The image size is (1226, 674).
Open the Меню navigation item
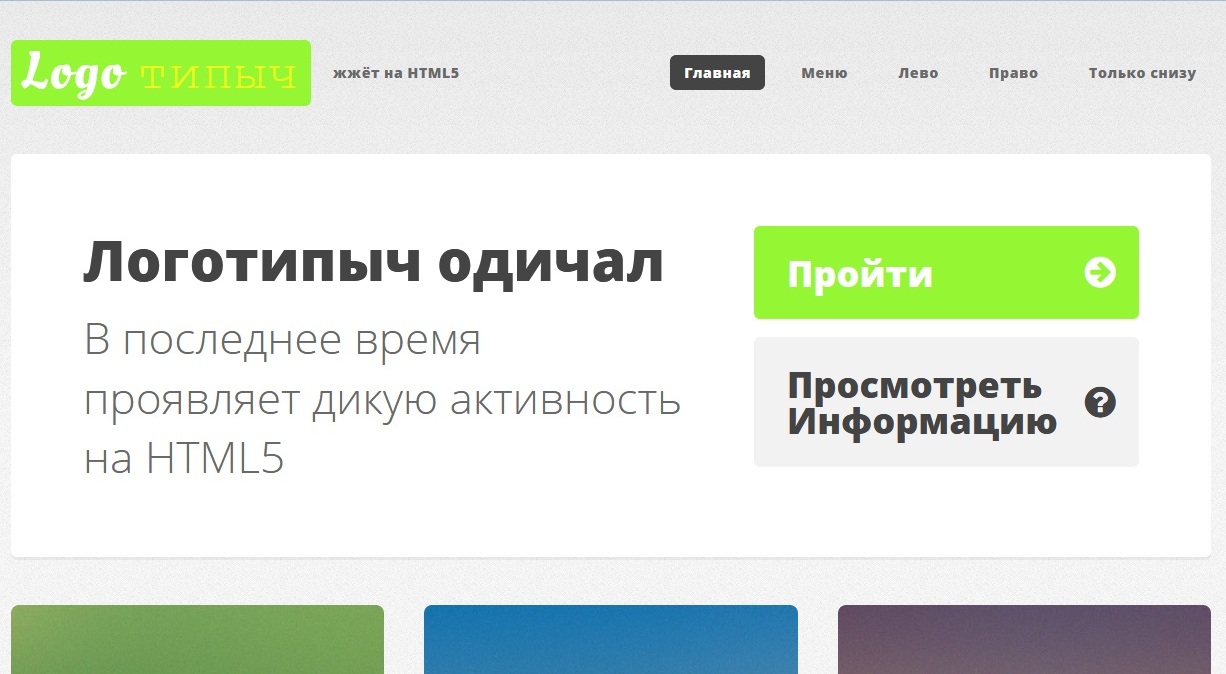pos(824,73)
